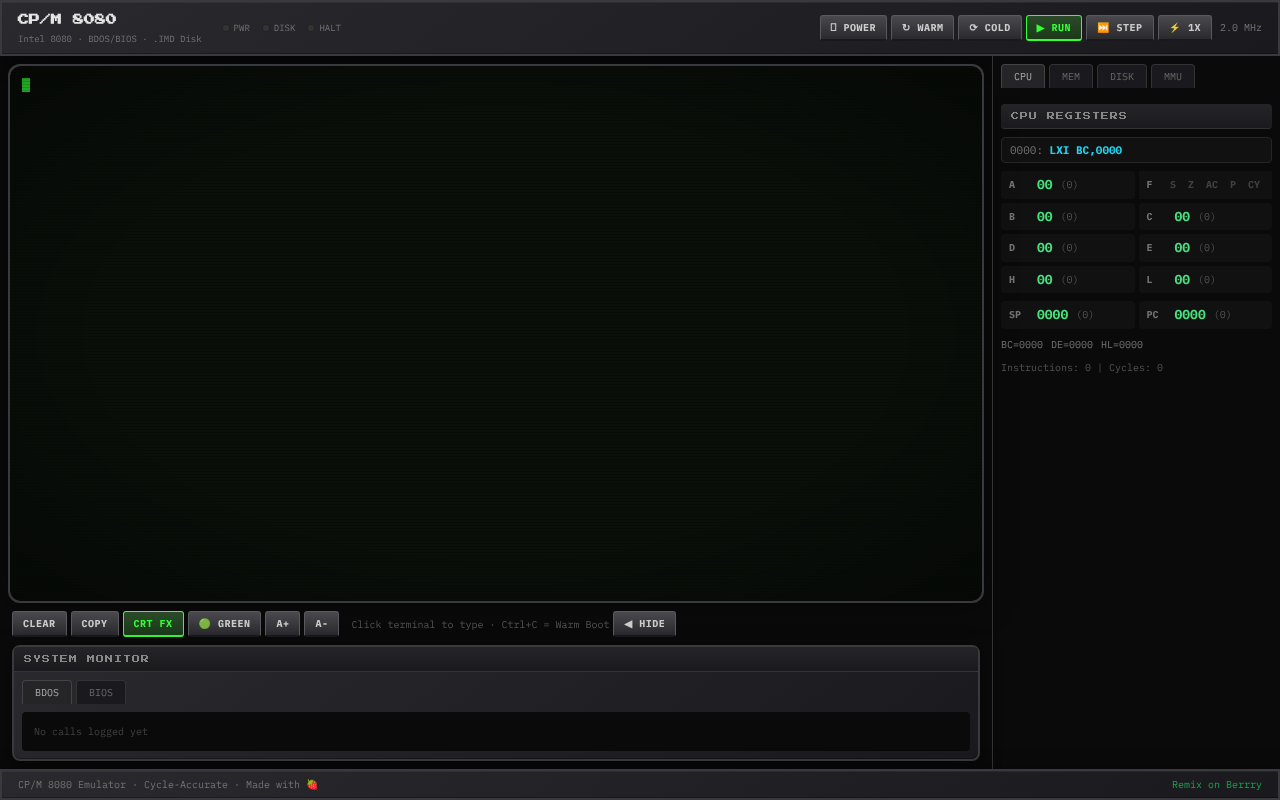Decrease font size with A-

point(321,624)
